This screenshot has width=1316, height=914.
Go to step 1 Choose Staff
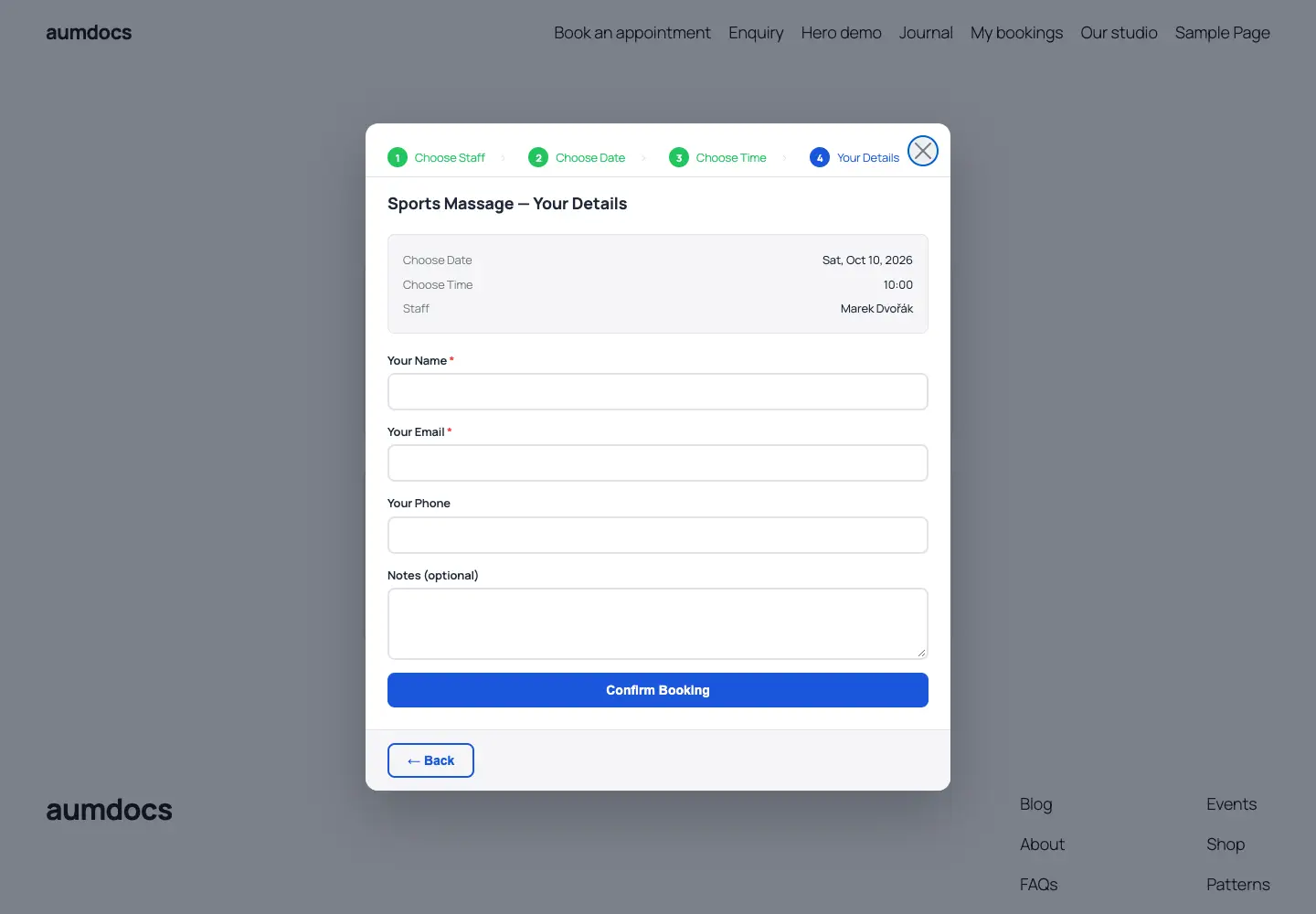click(x=437, y=157)
